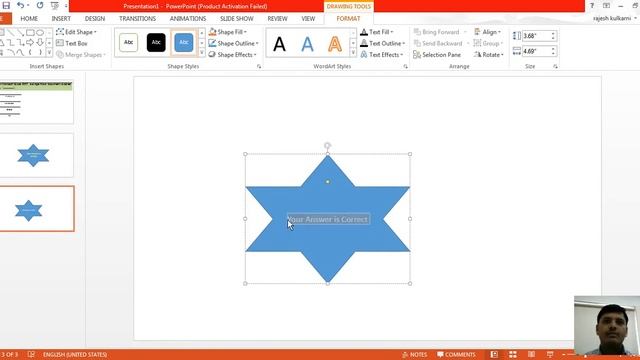Click the Text Box button
The height and width of the screenshot is (360, 640).
pyautogui.click(x=72, y=43)
